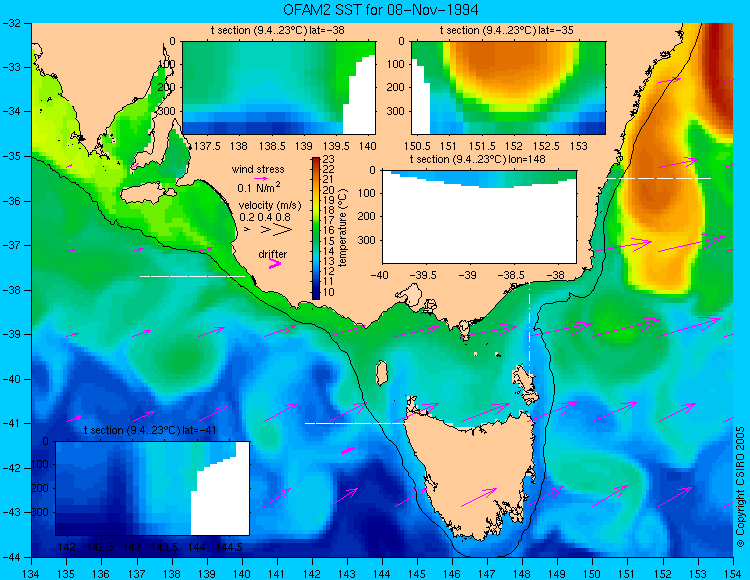
Task: Click the largest velocity arrowhead sample in legend
Action: tap(283, 230)
